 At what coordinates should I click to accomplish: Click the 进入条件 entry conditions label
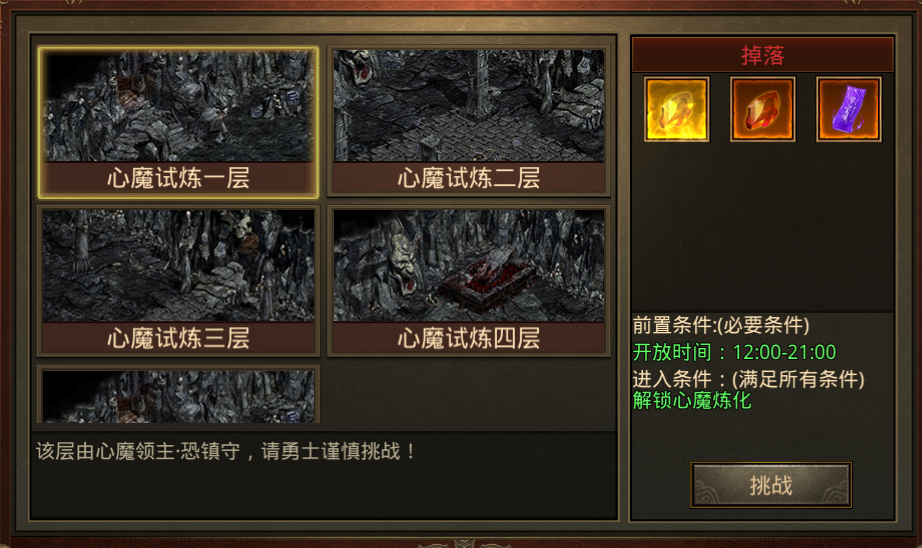pos(749,379)
